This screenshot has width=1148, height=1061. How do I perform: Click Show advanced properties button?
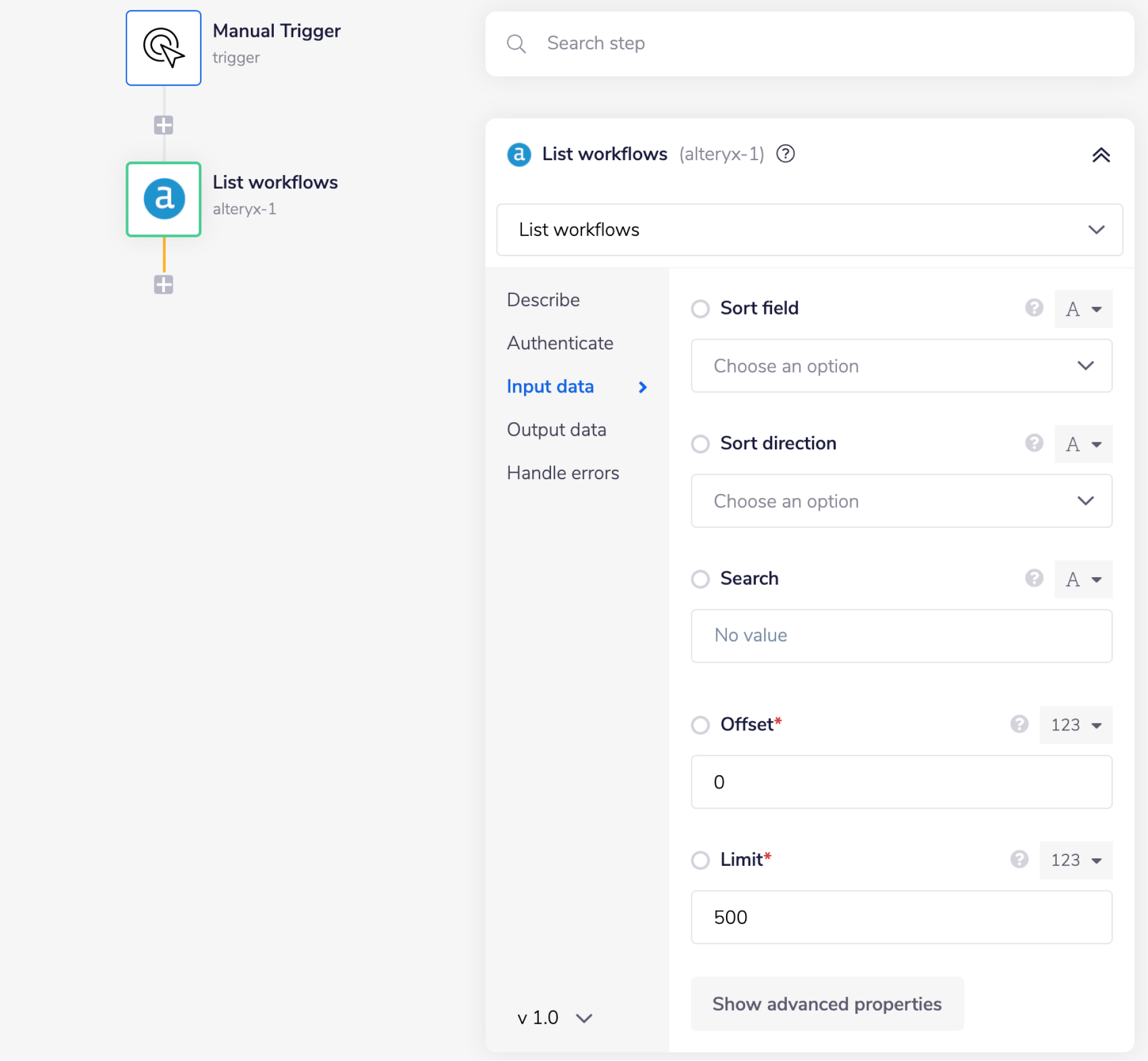point(827,1004)
